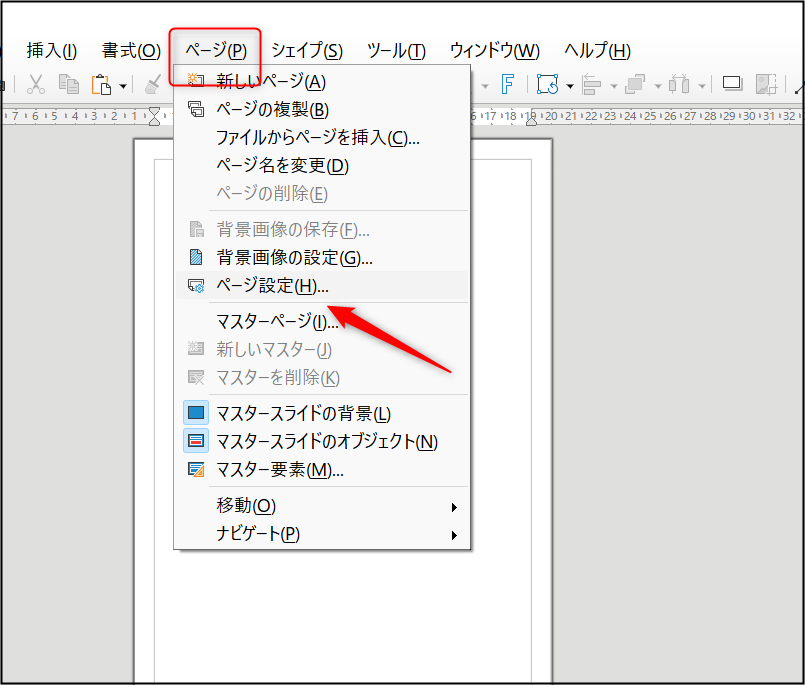Close the ページ(P) menu from menu bar

[x=216, y=51]
